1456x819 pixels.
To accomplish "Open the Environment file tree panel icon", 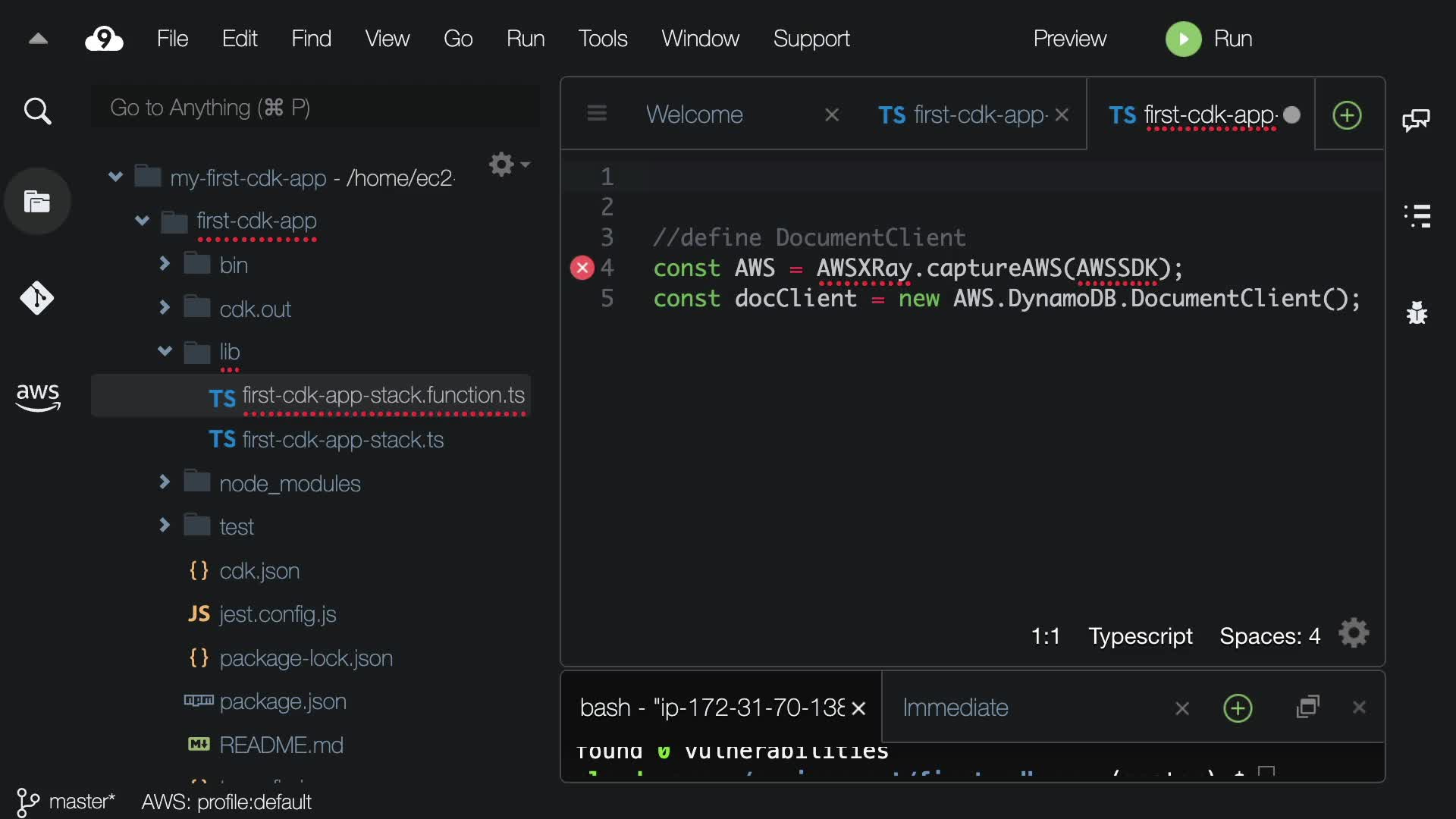I will coord(37,202).
